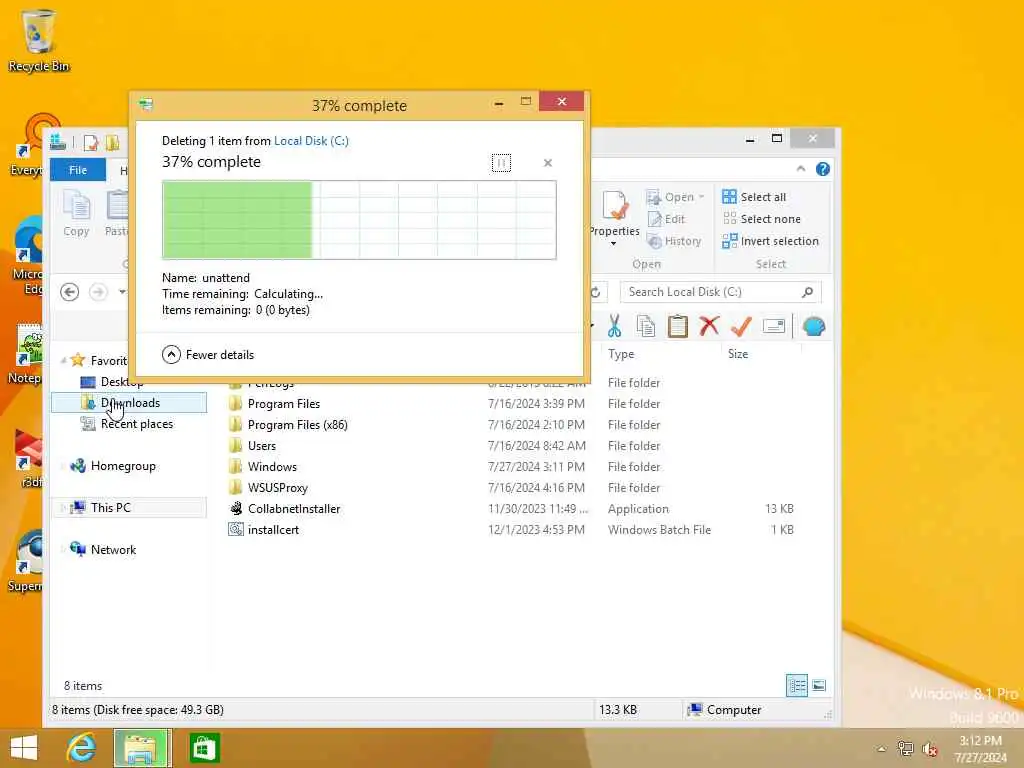
Task: Click Open in the ribbon
Action: click(671, 197)
